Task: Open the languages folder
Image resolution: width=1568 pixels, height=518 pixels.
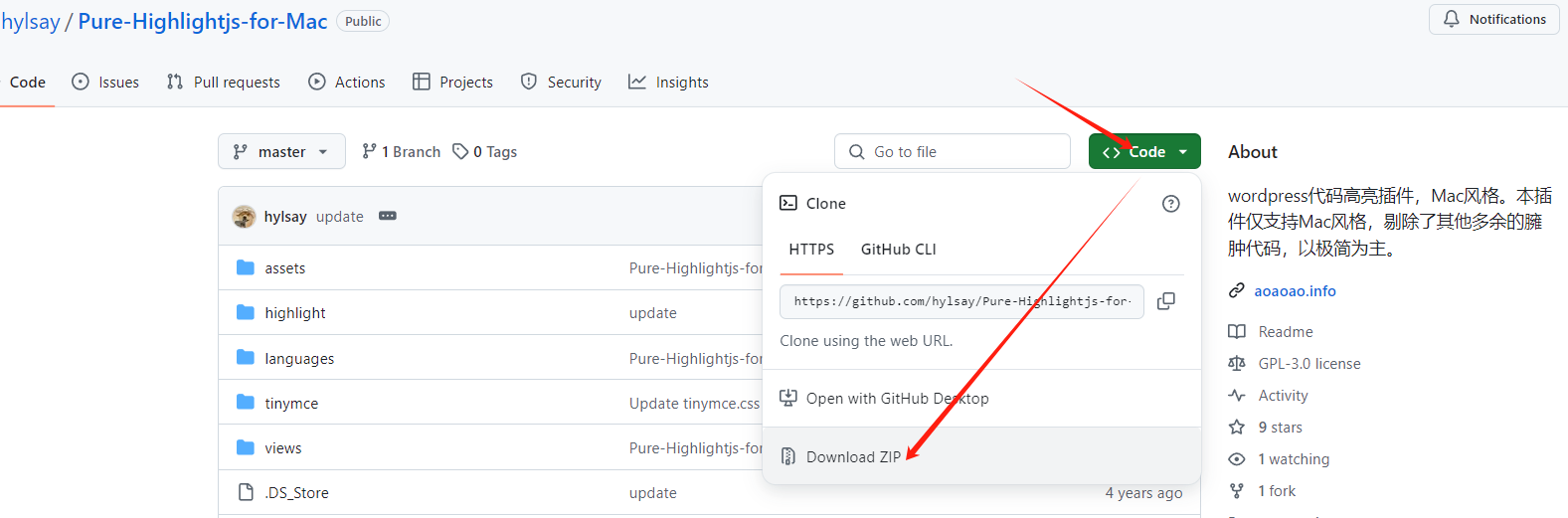Action: (x=299, y=359)
